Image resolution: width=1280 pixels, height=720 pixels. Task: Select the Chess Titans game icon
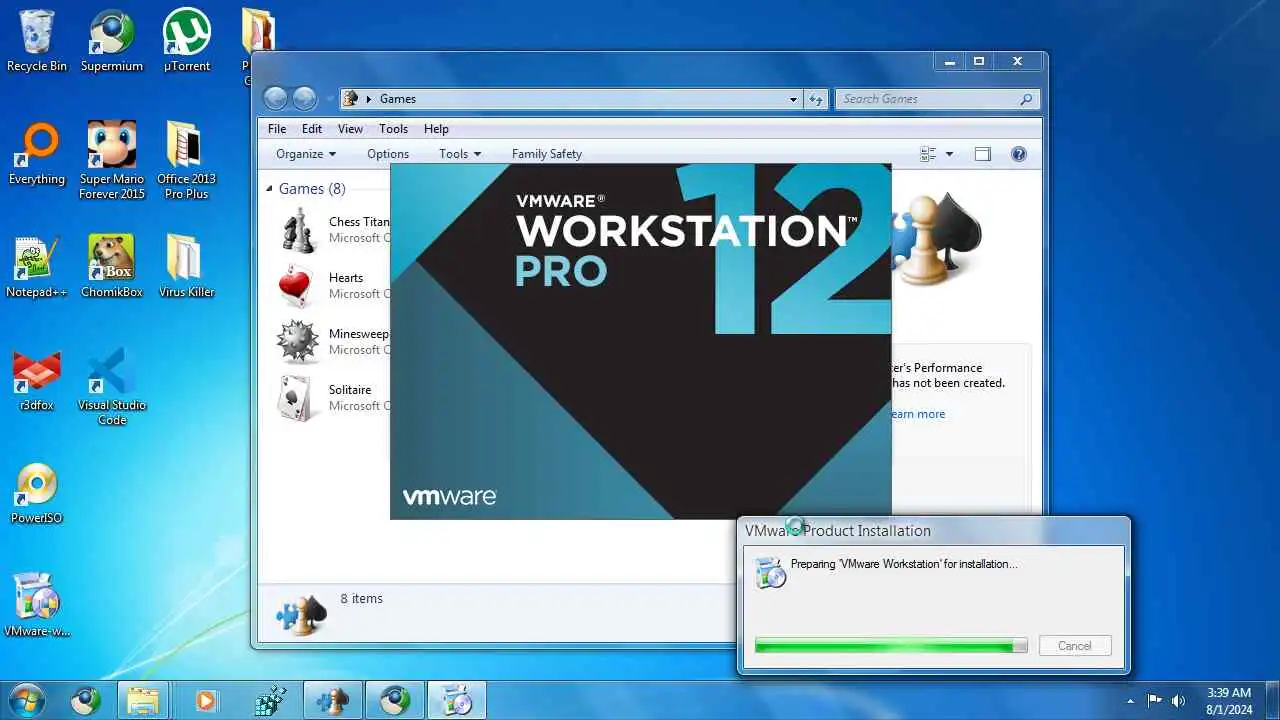[299, 230]
